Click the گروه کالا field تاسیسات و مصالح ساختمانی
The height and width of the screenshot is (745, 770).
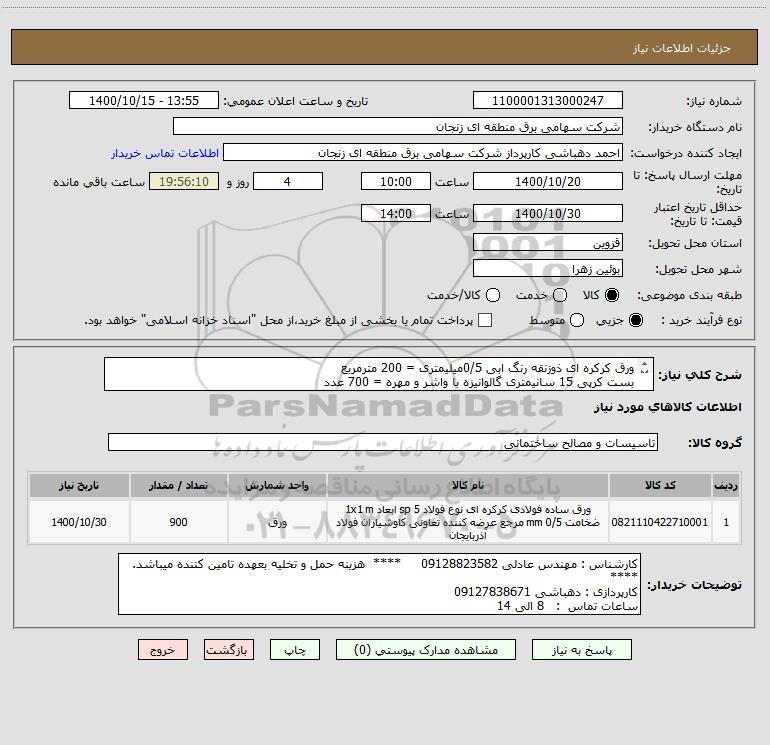(x=383, y=442)
